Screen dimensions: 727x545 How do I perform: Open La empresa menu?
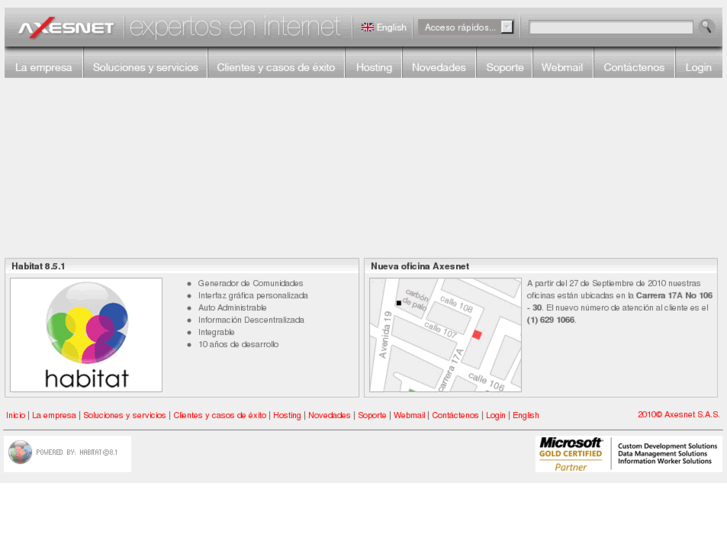pyautogui.click(x=44, y=67)
